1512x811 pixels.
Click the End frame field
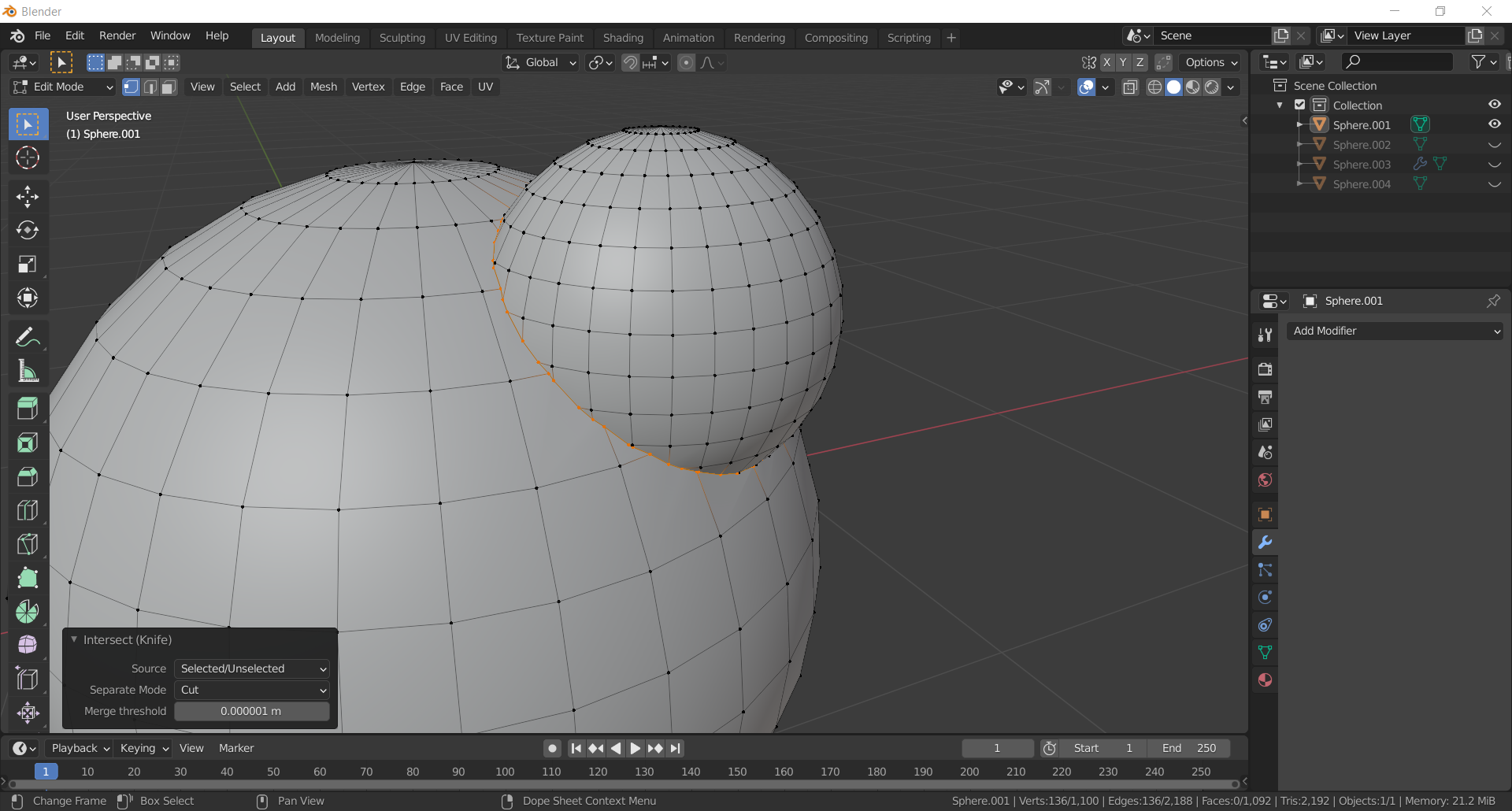(1189, 748)
